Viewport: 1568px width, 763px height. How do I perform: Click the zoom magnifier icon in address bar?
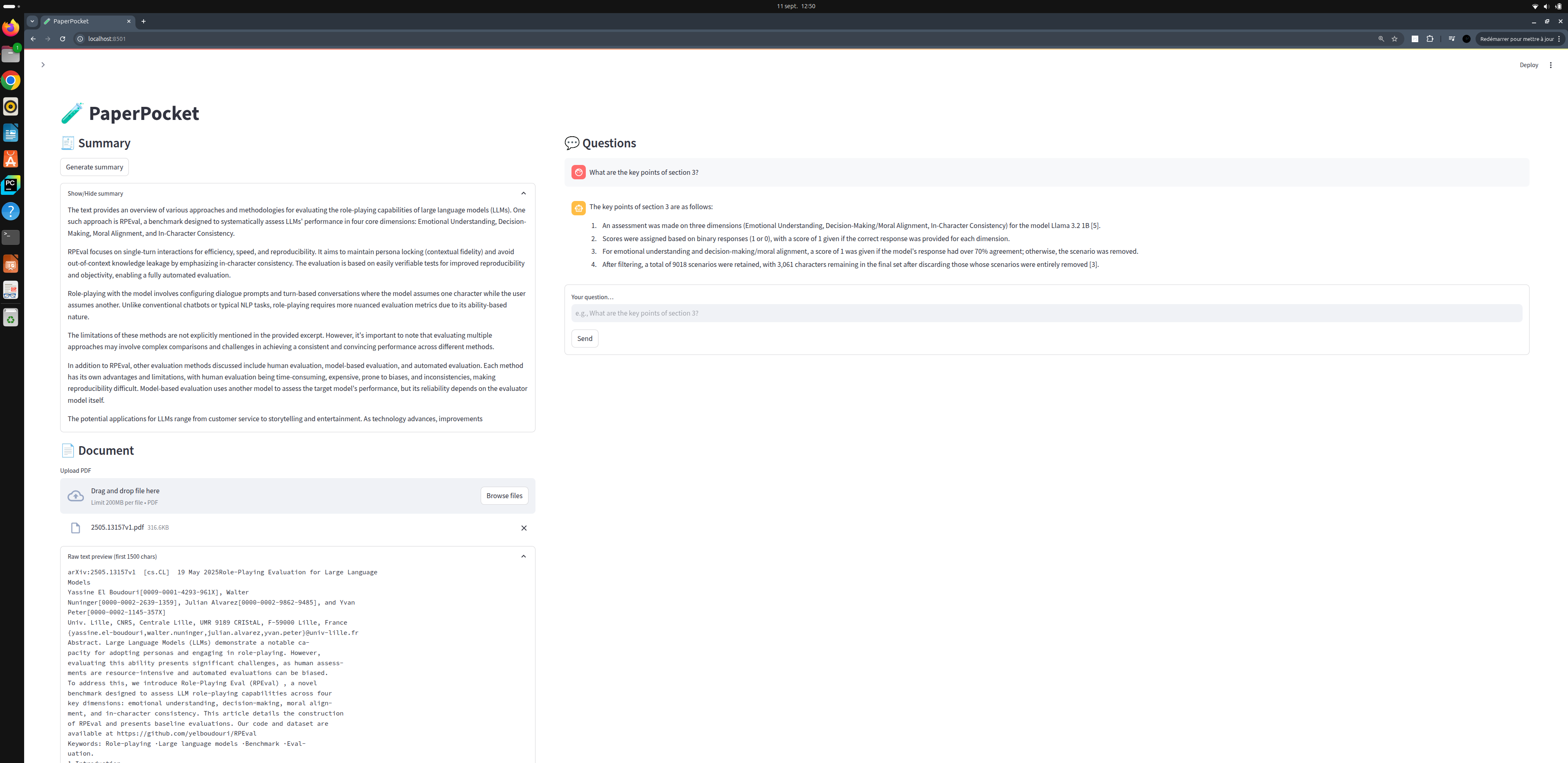(1381, 39)
